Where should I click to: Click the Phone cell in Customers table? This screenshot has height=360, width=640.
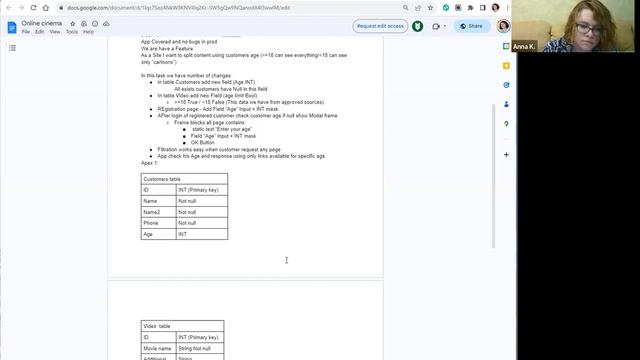[x=158, y=223]
